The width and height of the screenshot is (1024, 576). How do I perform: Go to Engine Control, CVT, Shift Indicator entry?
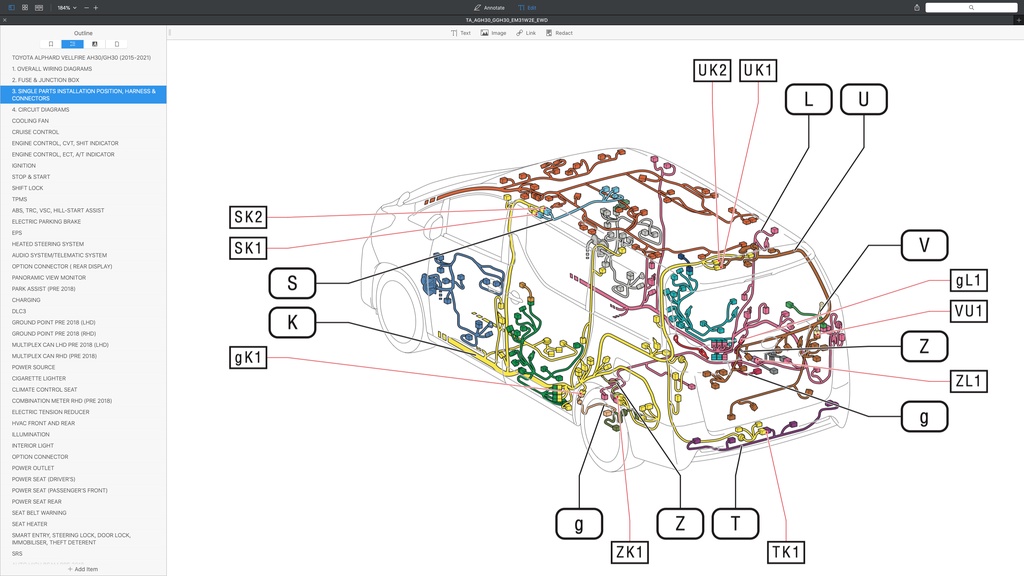pyautogui.click(x=65, y=143)
